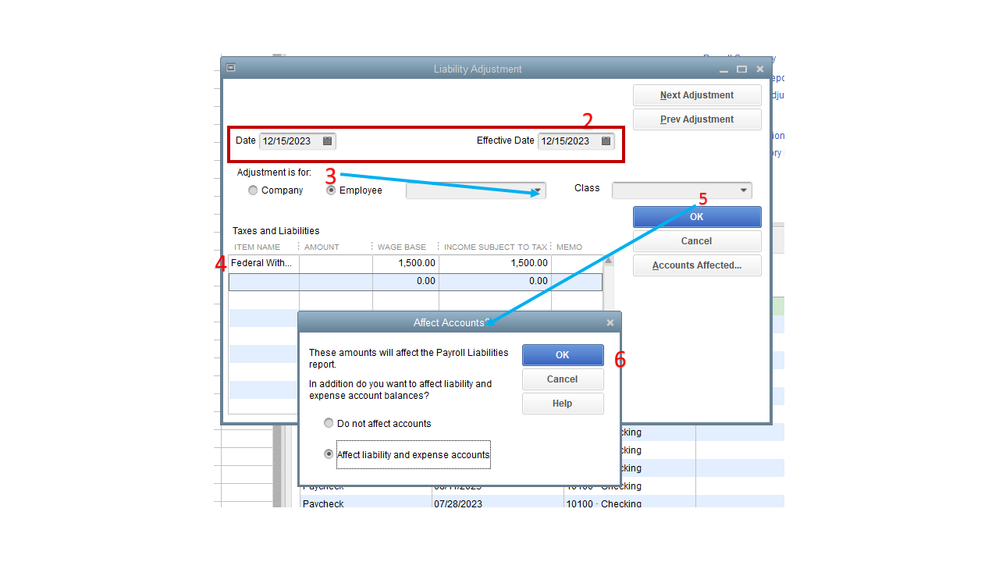Click second row income subject 0.00 cell
Screen dimensions: 999x562
495,281
